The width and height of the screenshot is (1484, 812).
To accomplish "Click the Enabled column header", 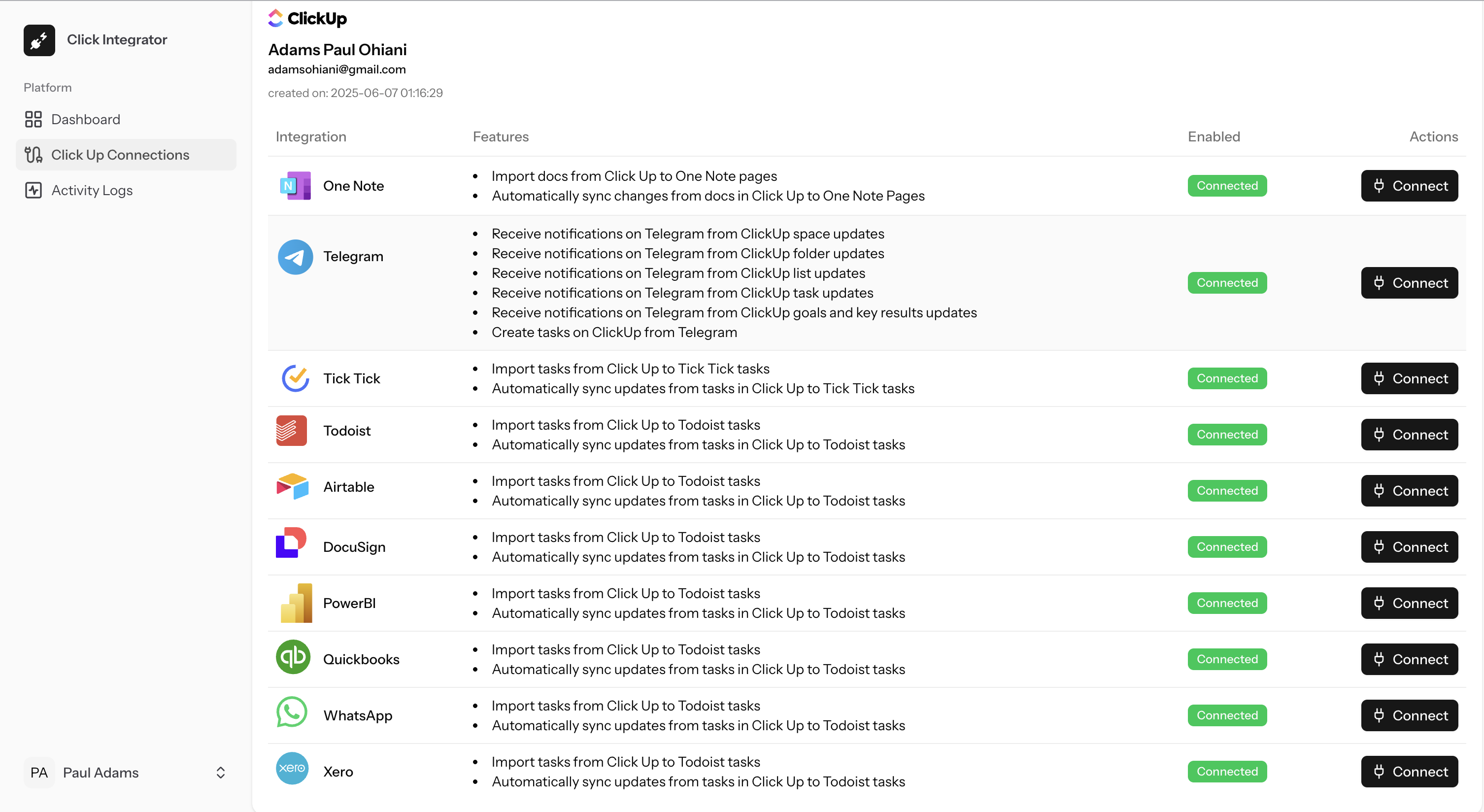I will click(x=1214, y=136).
